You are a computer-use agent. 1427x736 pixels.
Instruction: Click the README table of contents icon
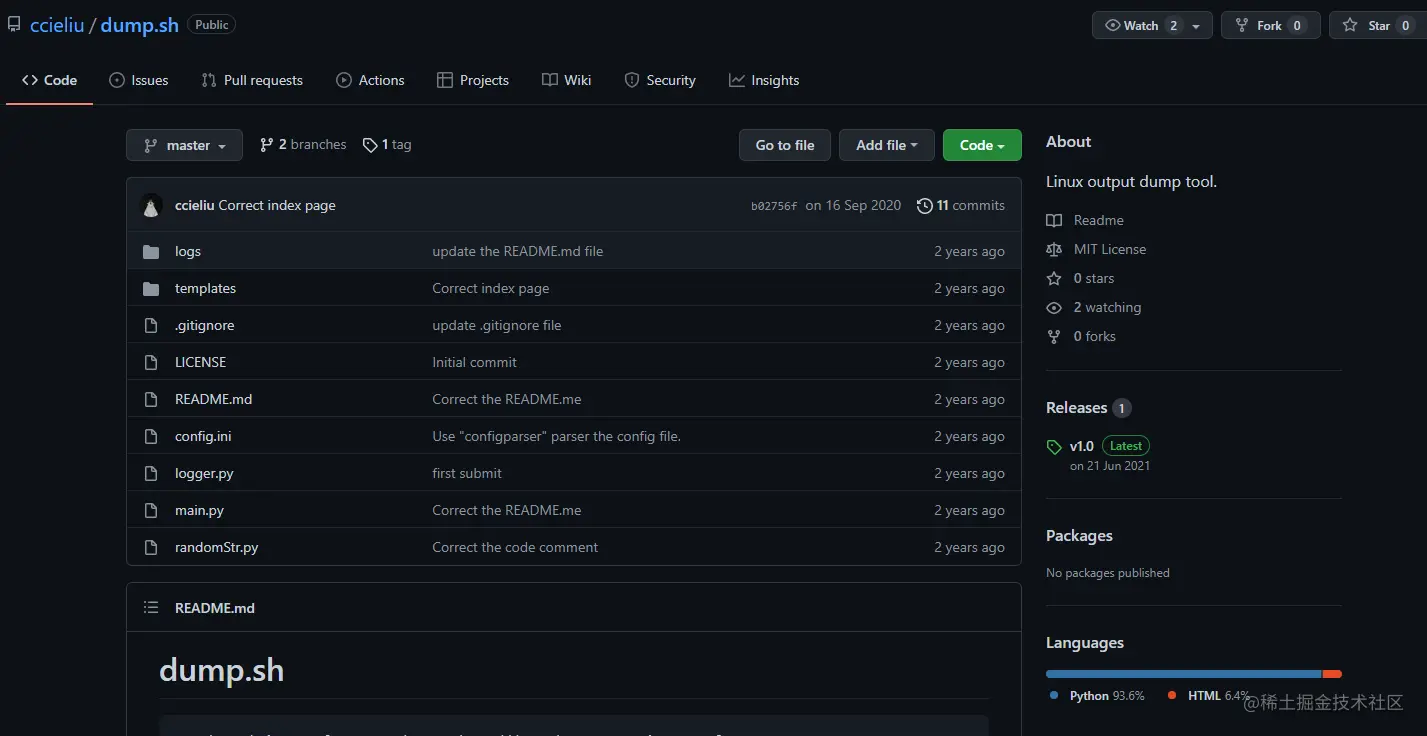tap(151, 608)
